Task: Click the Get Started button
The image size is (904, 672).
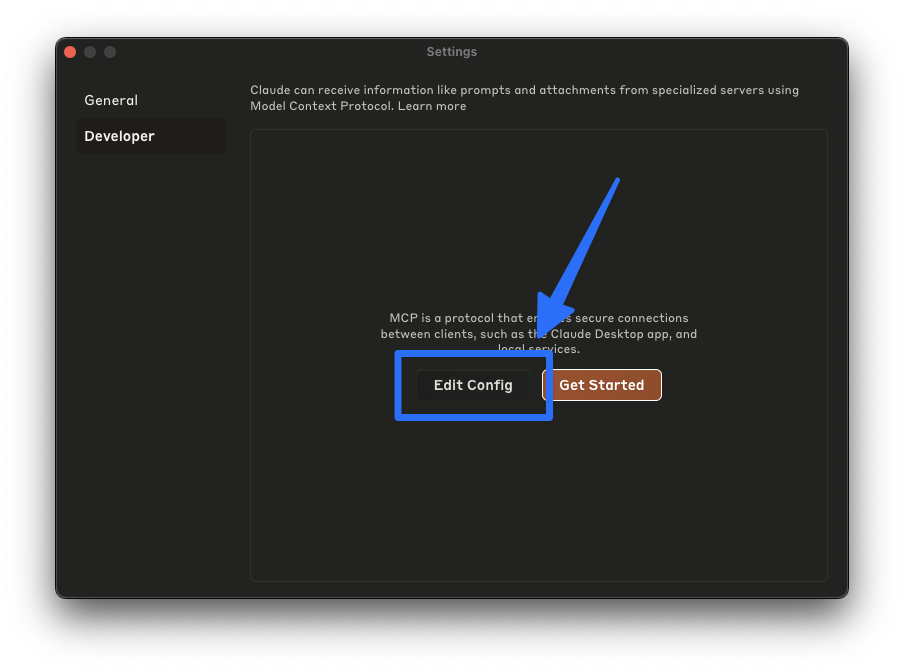Action: pos(602,385)
